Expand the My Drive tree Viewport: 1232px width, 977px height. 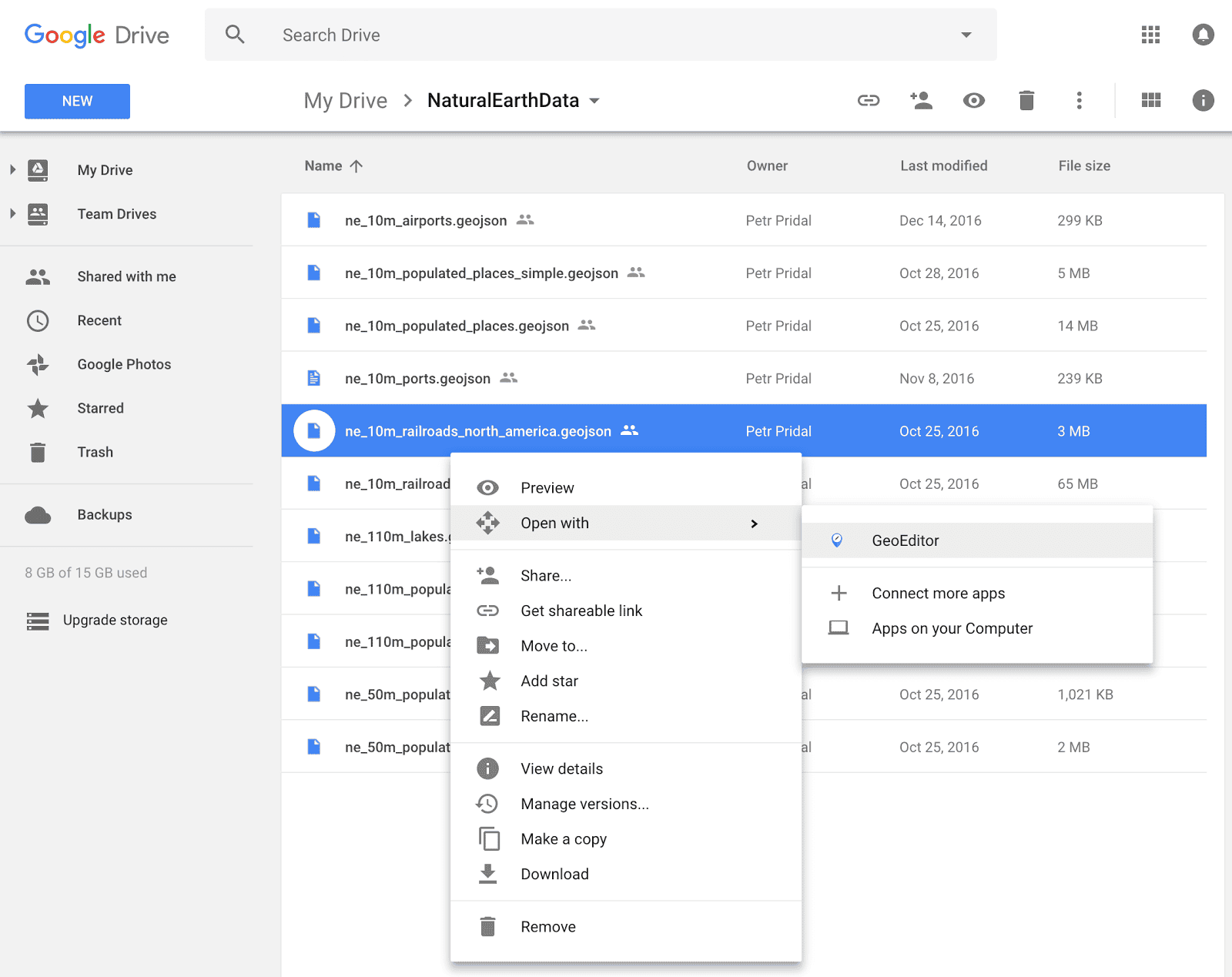(12, 170)
